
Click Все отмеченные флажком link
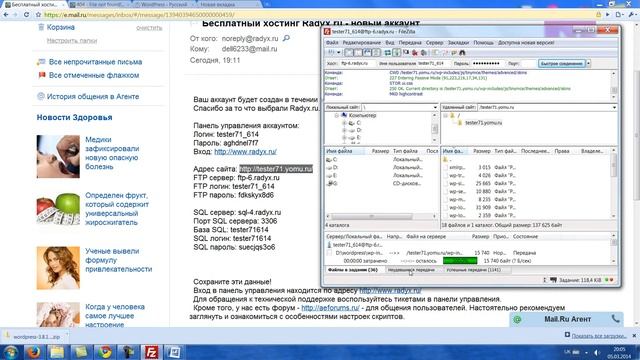click(x=94, y=75)
